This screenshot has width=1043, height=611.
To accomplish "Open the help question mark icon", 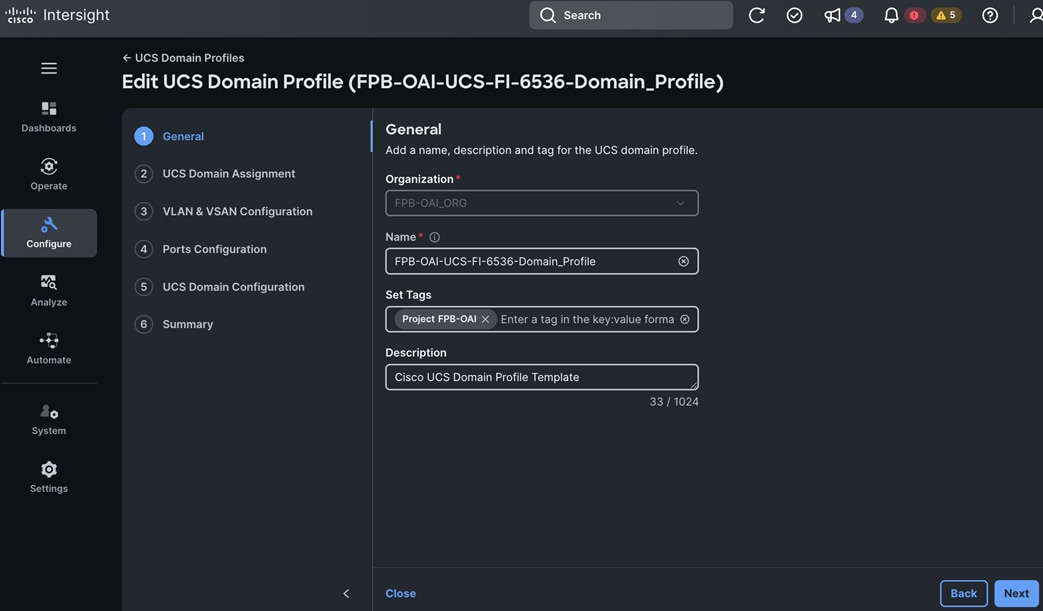I will tap(990, 15).
